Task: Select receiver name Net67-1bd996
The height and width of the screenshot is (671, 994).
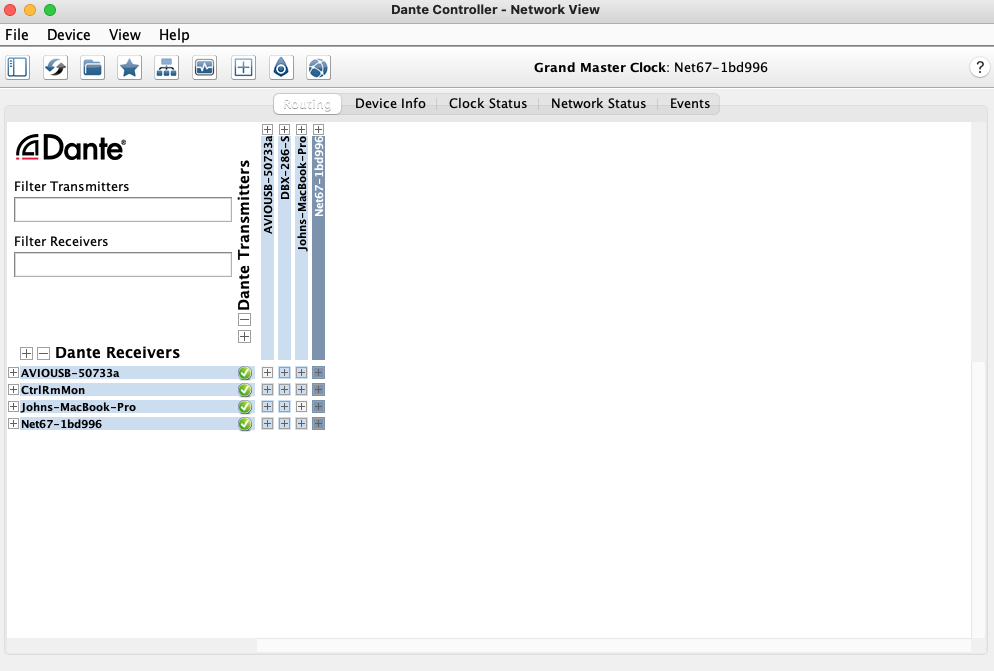Action: tap(61, 424)
